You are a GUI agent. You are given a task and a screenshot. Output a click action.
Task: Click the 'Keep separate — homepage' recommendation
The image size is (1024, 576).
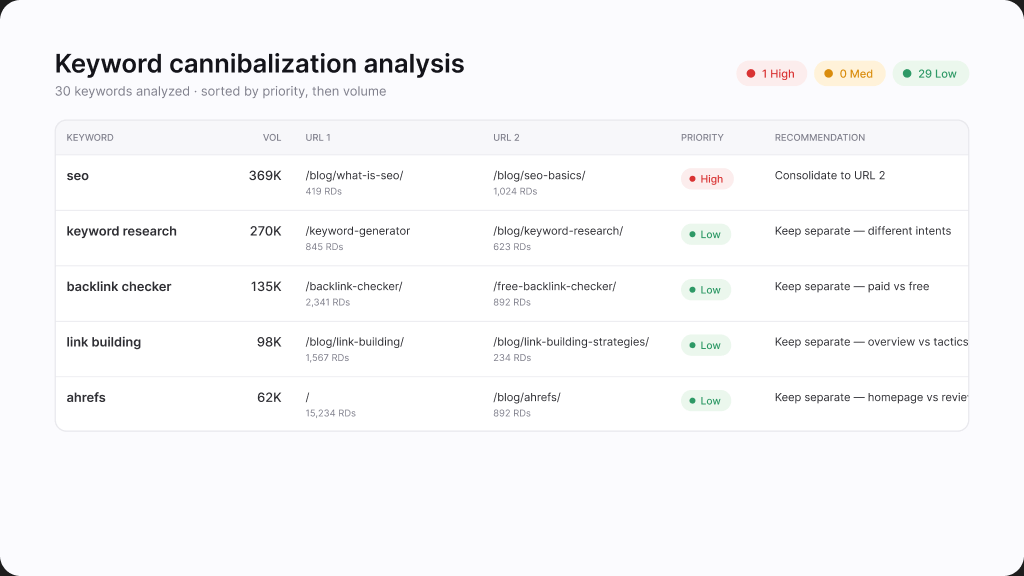coord(871,398)
